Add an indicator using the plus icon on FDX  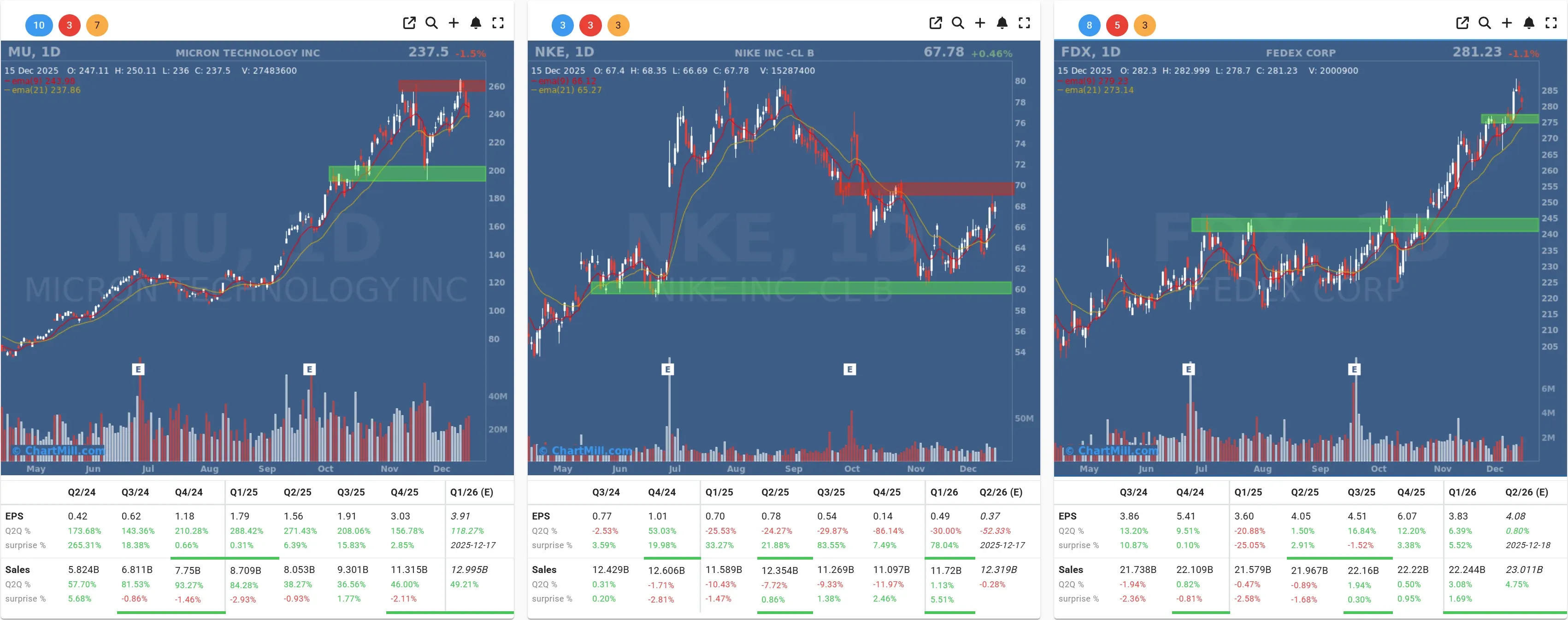point(1507,23)
